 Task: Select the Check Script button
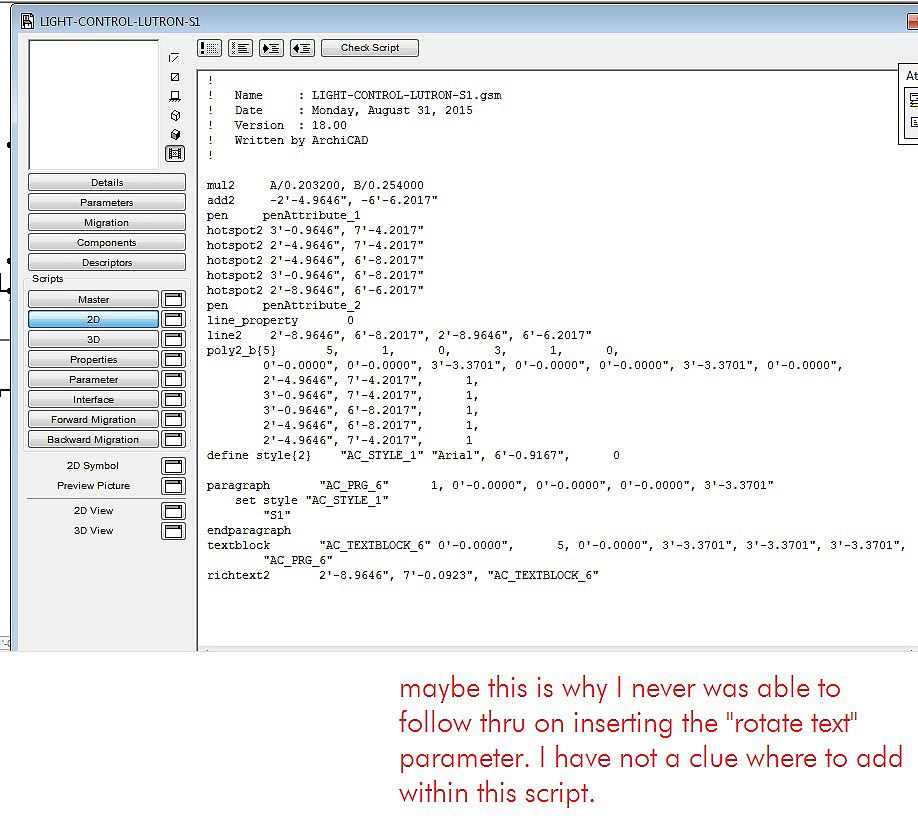pos(370,48)
